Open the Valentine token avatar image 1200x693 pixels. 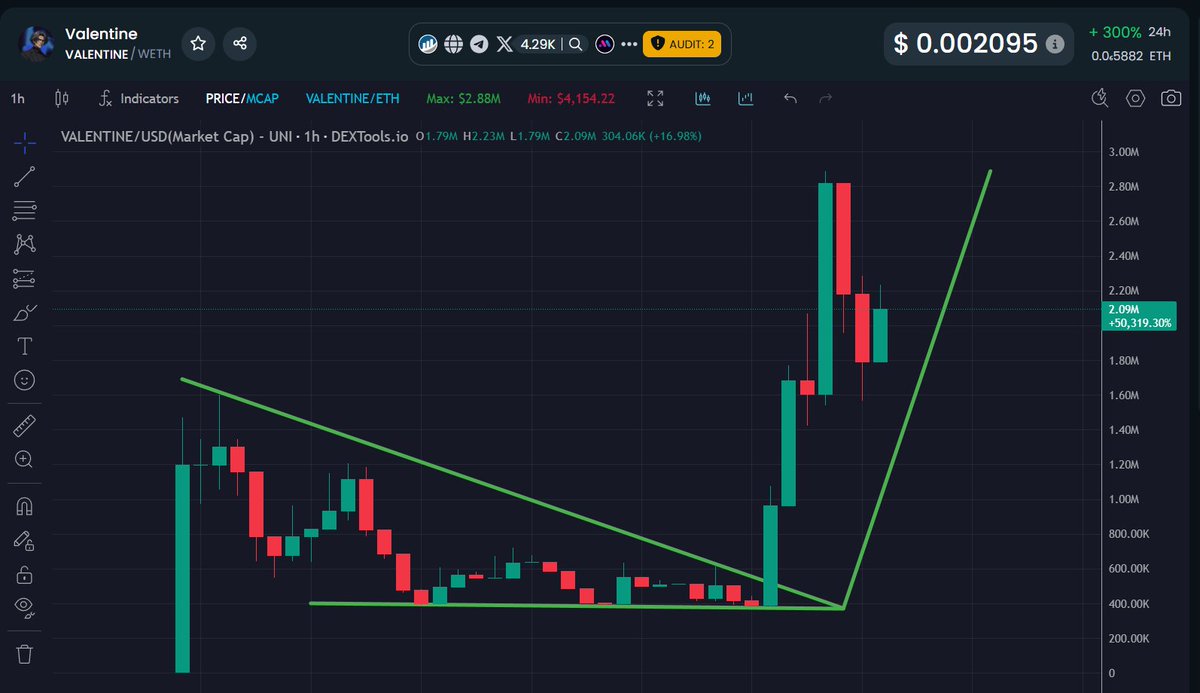pos(37,44)
